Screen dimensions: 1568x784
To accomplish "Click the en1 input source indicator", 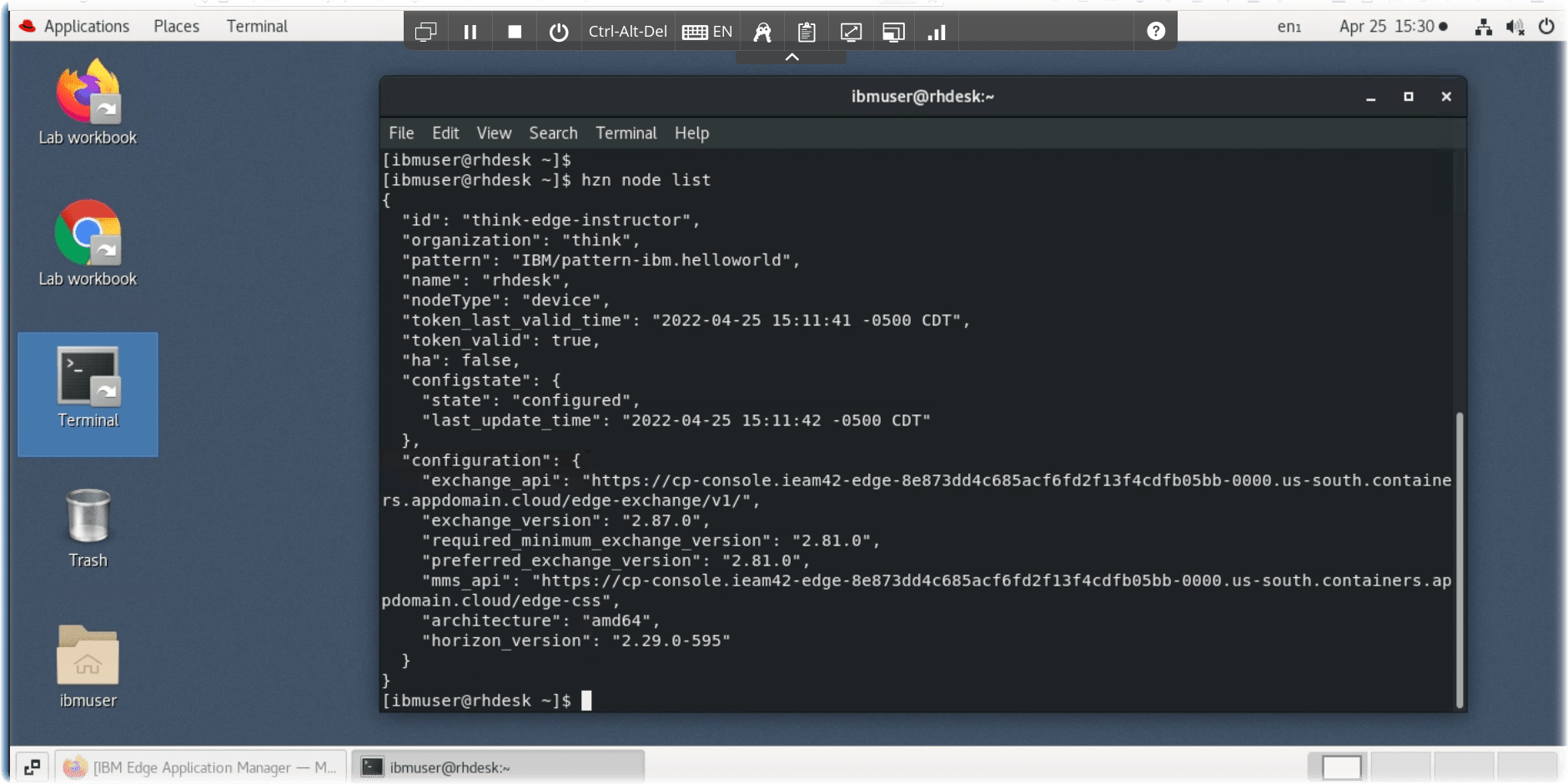I will [1289, 26].
